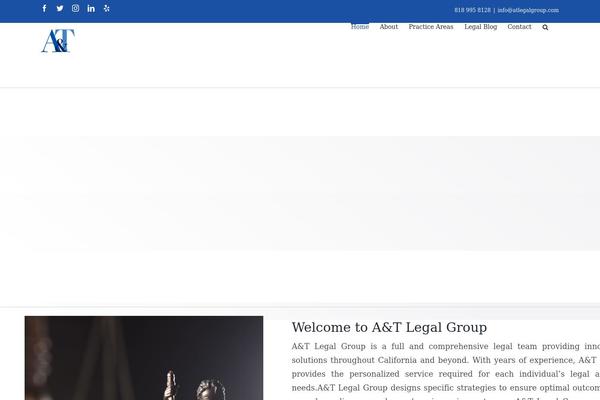
Task: Go to the Home menu item
Action: [360, 27]
